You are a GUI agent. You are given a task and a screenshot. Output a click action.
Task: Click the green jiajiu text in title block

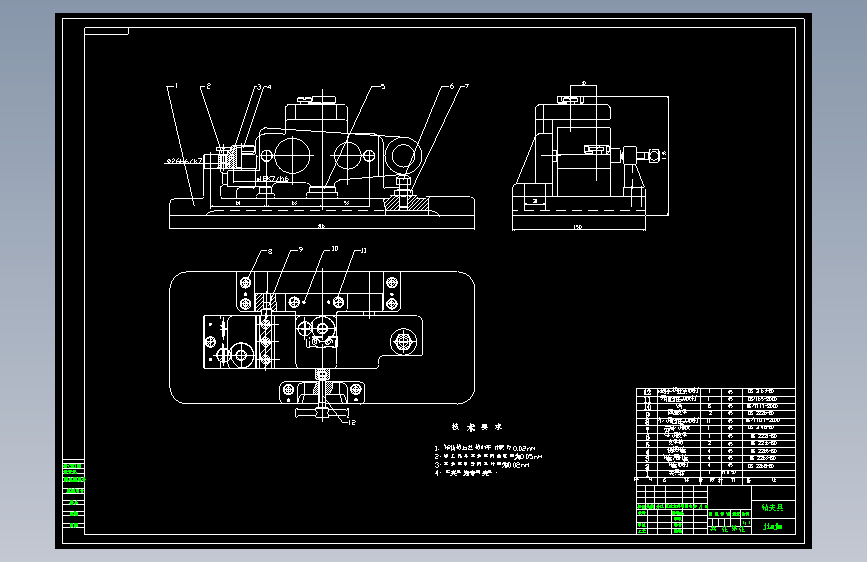pos(772,526)
